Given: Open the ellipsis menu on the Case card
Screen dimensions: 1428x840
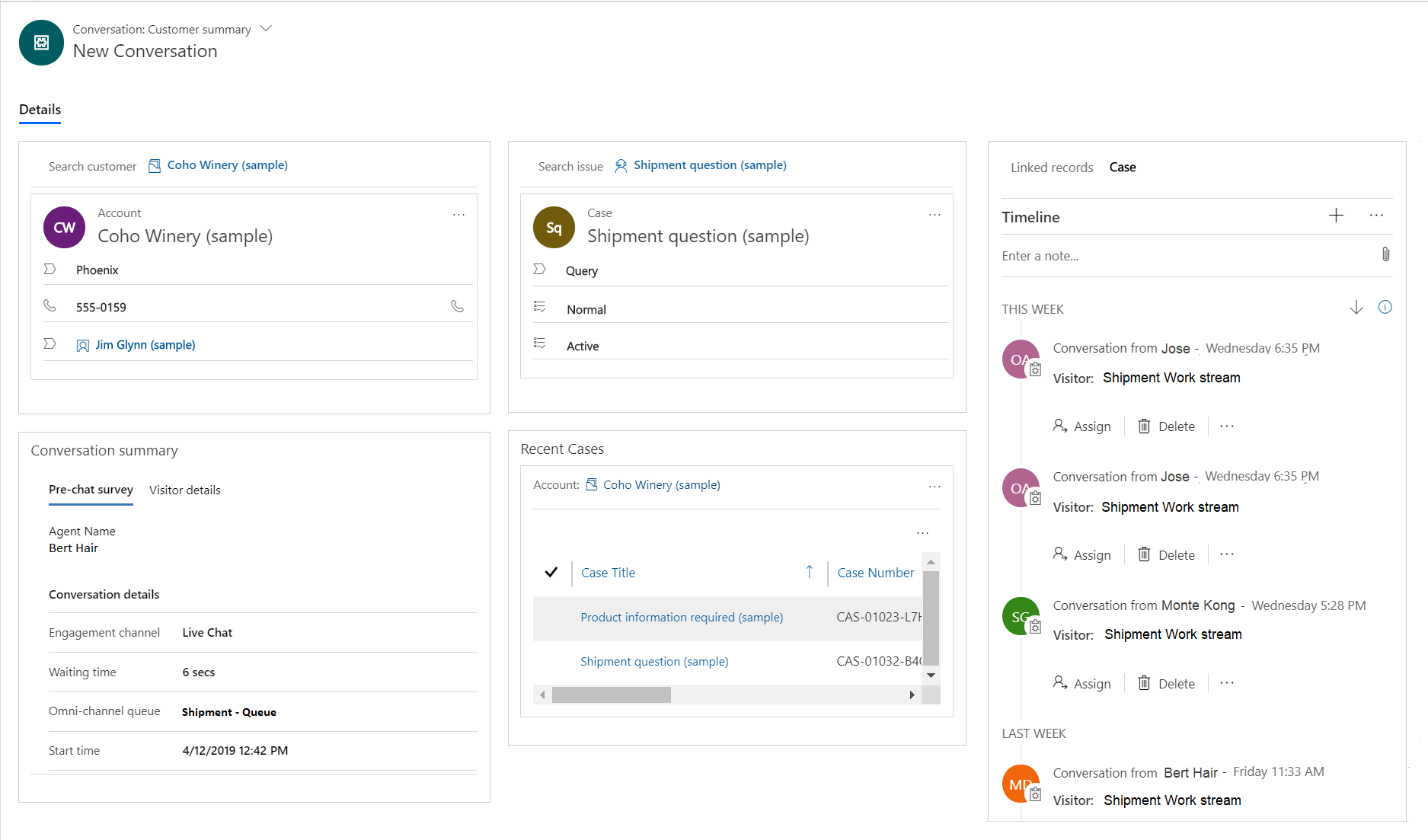Looking at the screenshot, I should [934, 214].
